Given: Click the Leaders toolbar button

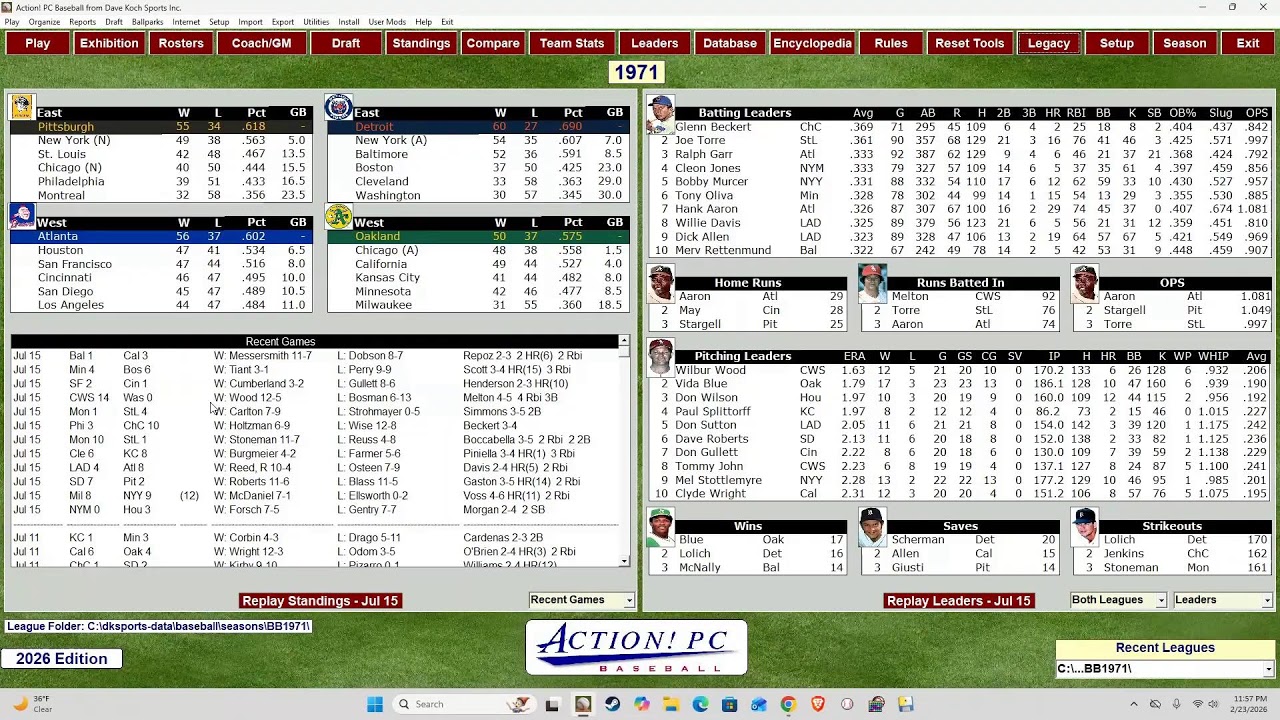Looking at the screenshot, I should (x=655, y=43).
